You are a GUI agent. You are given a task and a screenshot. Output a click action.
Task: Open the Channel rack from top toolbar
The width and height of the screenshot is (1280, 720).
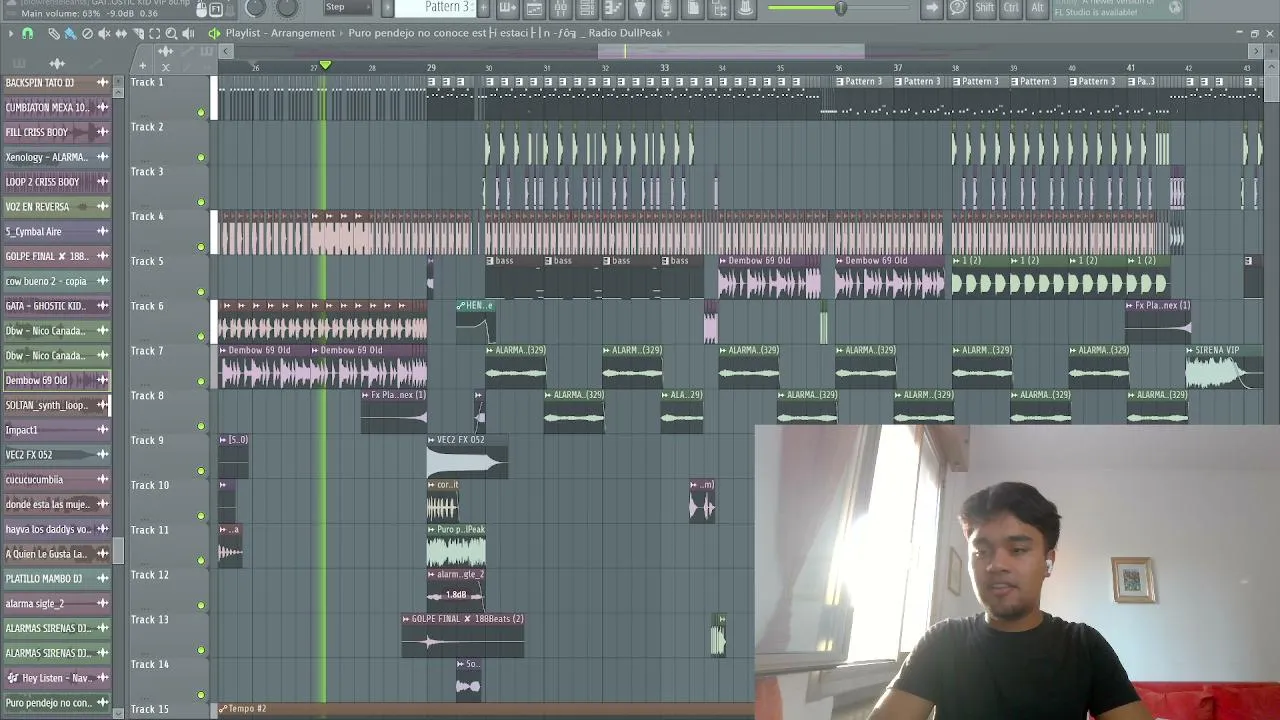point(587,8)
